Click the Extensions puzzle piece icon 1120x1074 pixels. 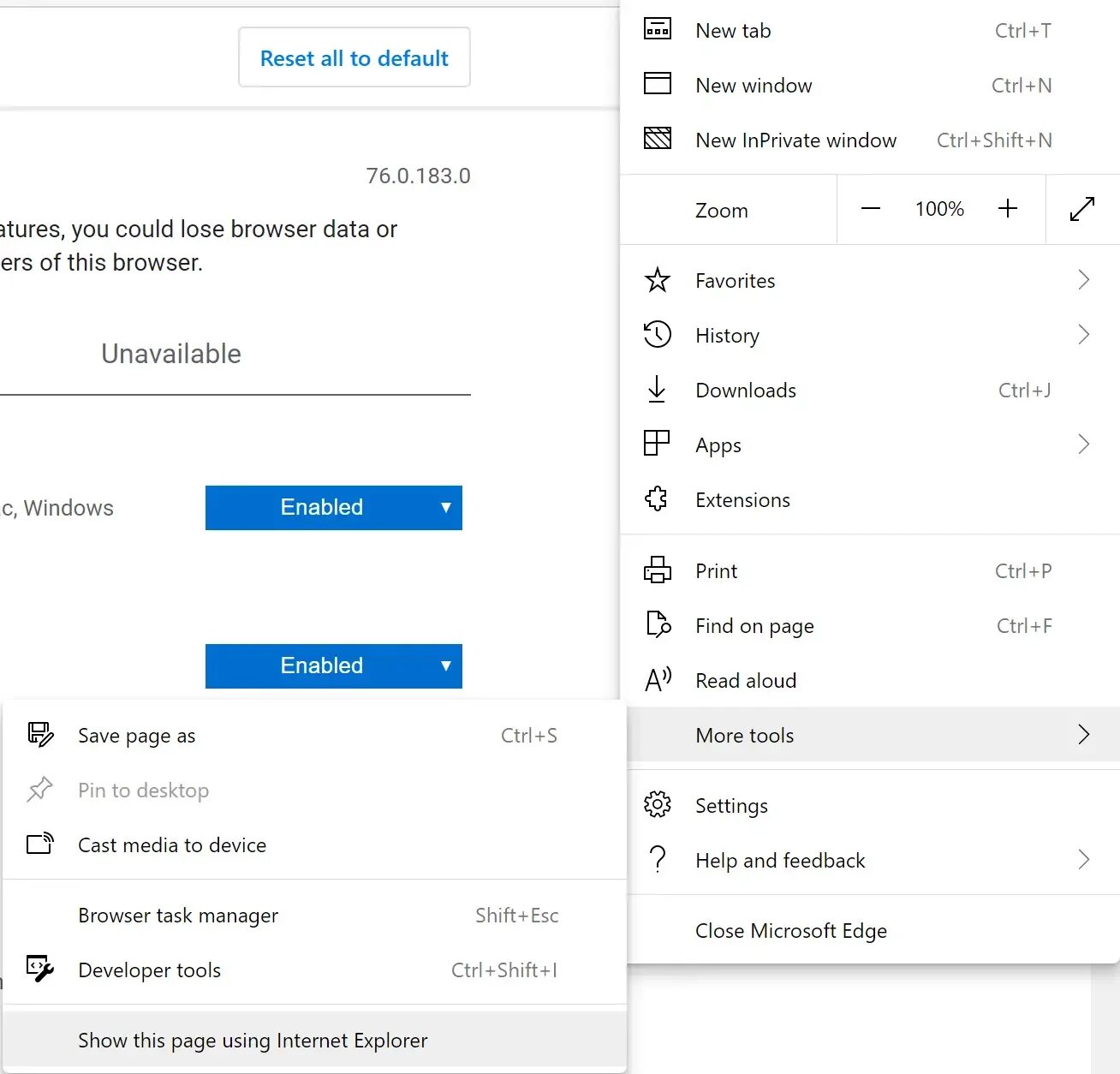click(658, 499)
